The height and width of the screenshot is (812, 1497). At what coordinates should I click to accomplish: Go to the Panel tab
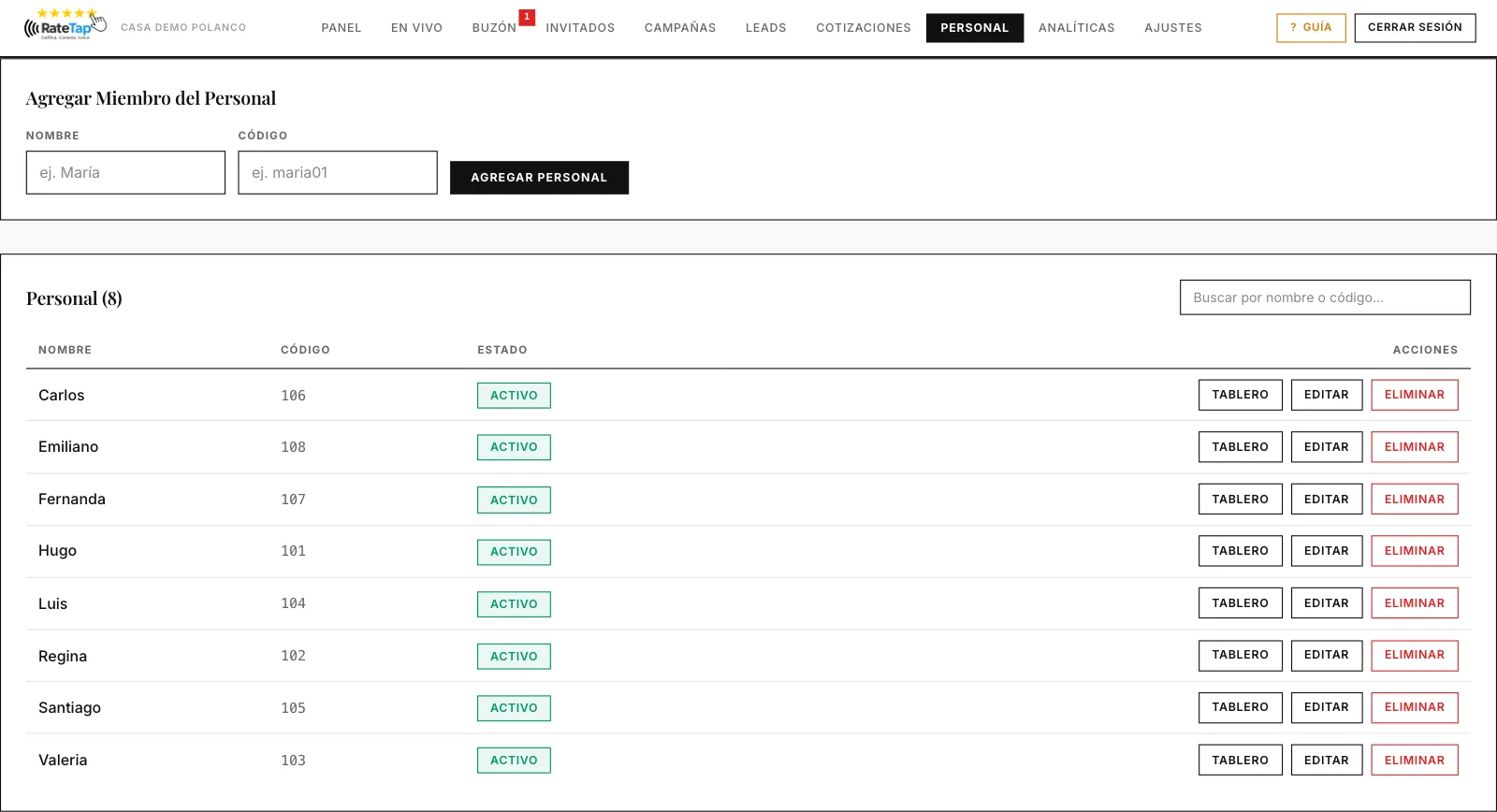point(342,28)
